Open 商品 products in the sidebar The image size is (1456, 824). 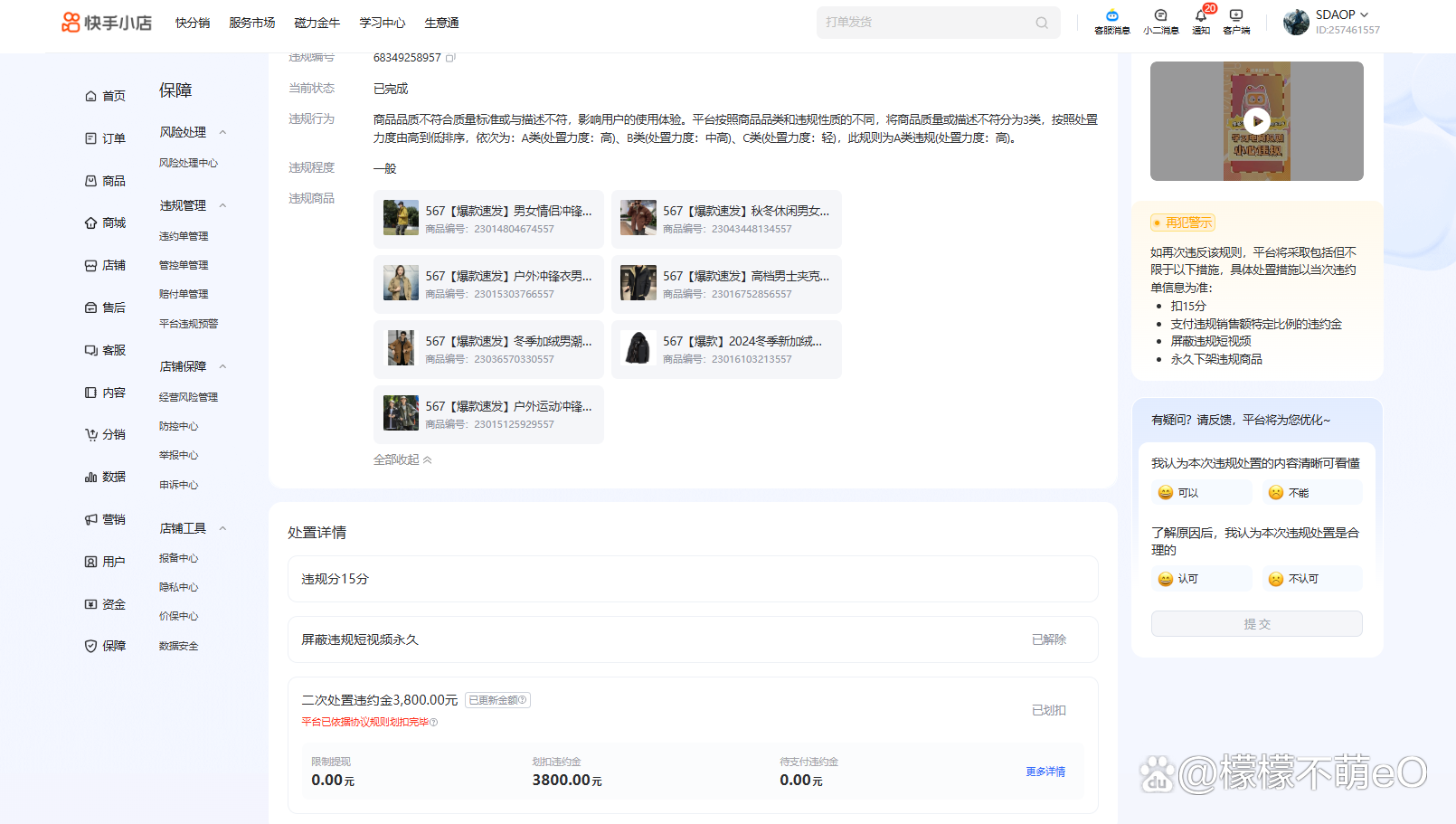point(105,181)
